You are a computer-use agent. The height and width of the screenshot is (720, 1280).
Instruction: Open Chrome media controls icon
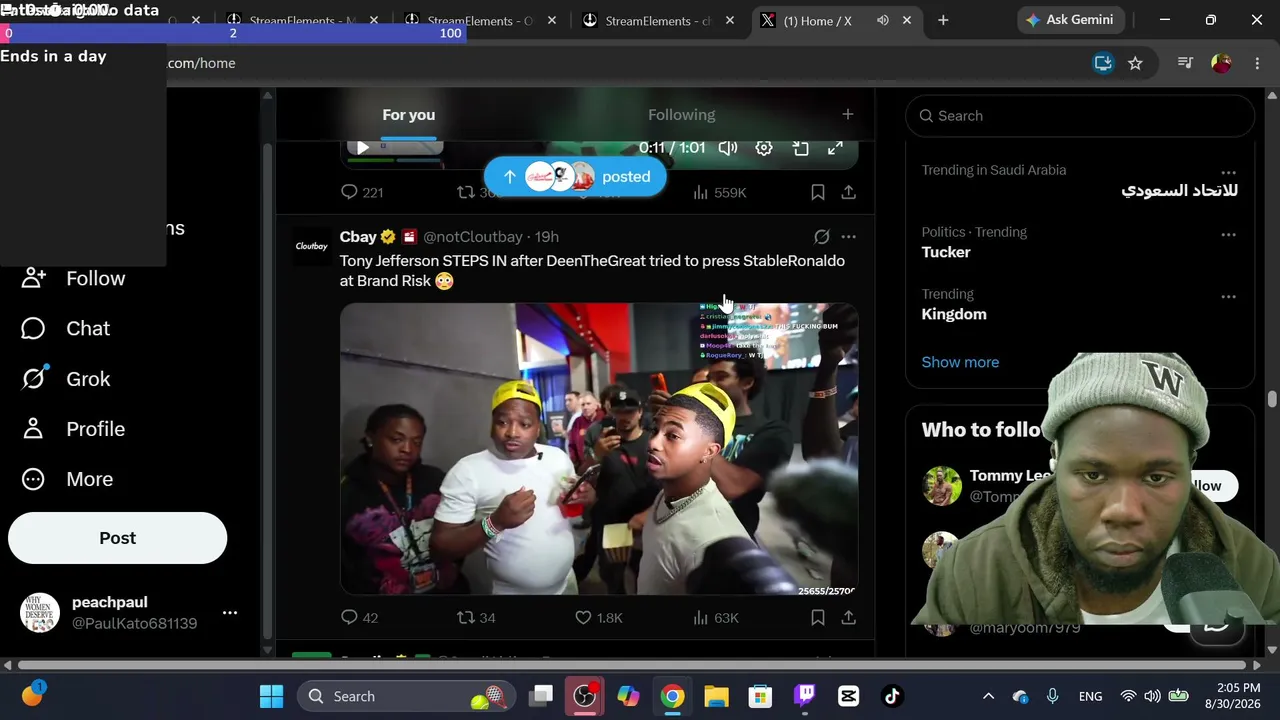pos(1185,63)
